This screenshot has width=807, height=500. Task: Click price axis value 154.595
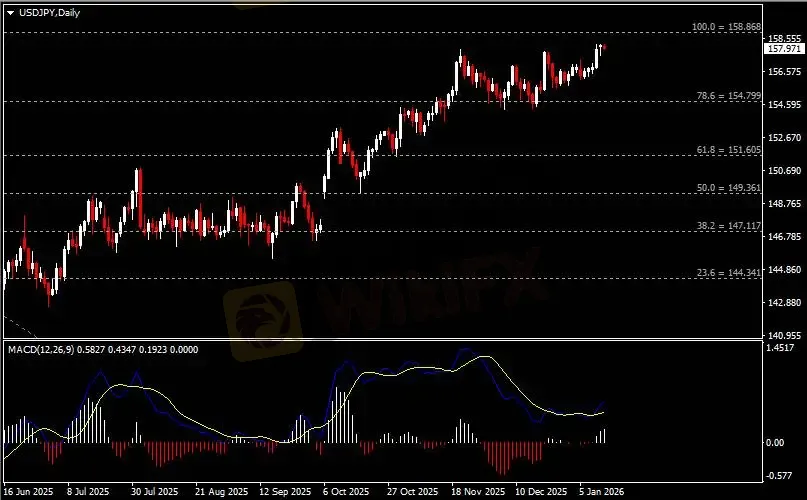(x=784, y=105)
